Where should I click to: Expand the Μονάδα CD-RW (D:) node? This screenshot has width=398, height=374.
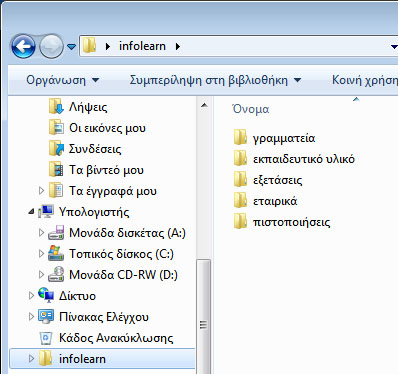(41, 275)
